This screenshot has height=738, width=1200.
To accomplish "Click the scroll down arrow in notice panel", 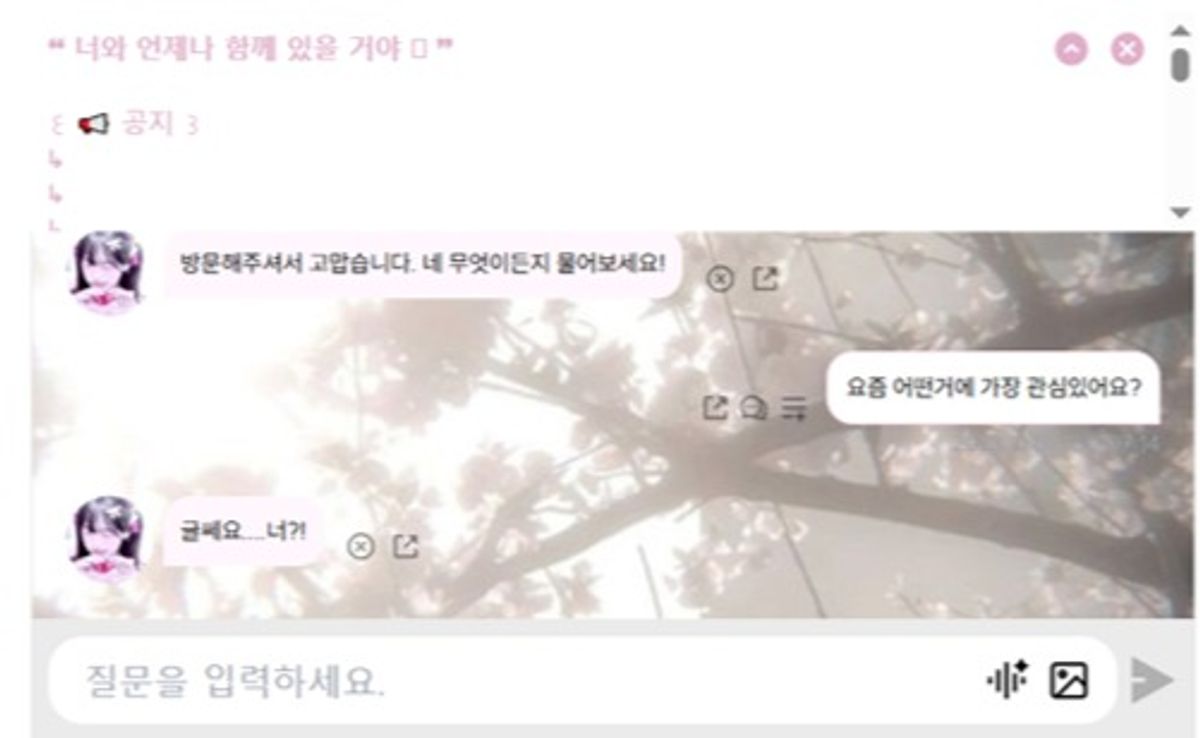I will click(1180, 212).
